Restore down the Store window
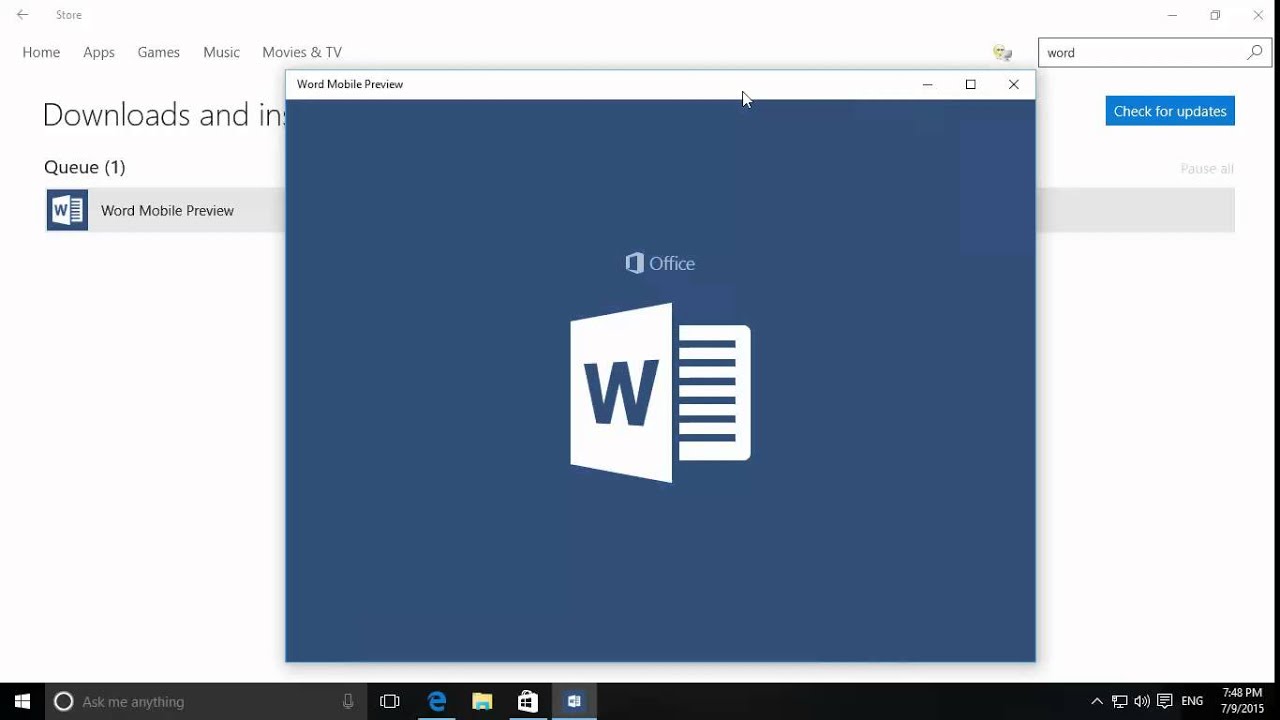1280x720 pixels. pos(1215,15)
